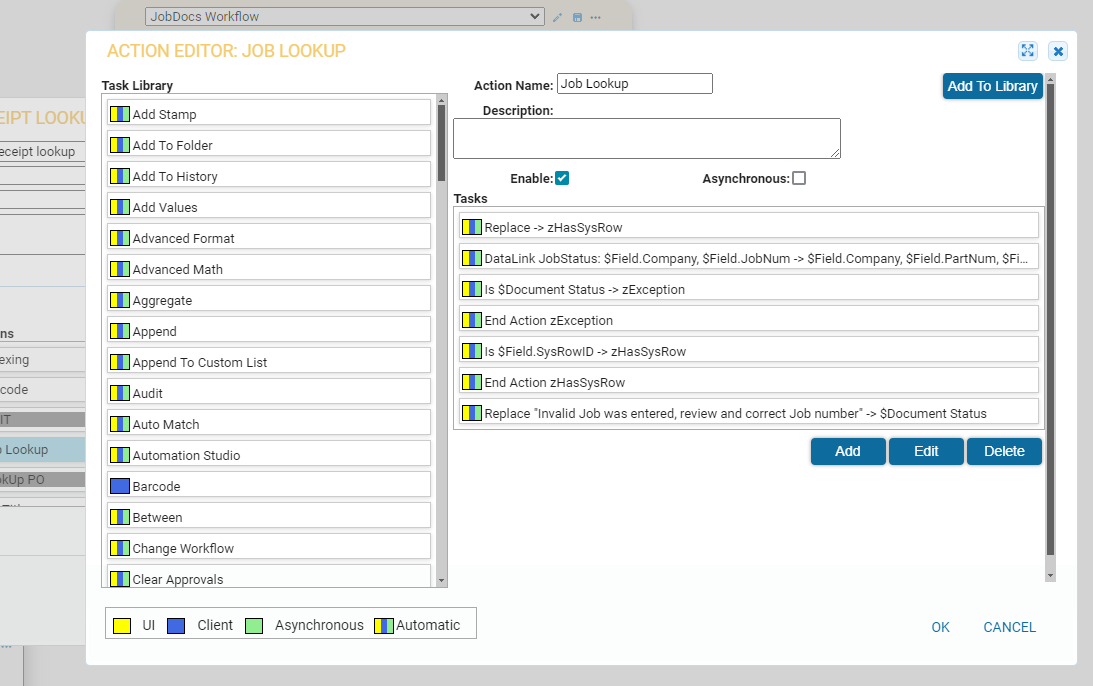Screen dimensions: 1093x686
Task: Click the Edit task button
Action: pos(926,451)
